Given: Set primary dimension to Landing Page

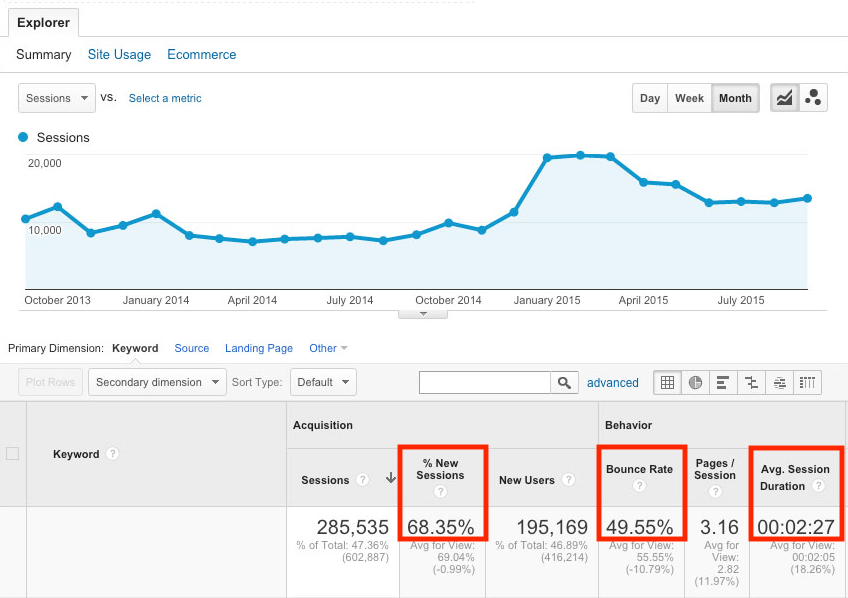Looking at the screenshot, I should coord(259,348).
